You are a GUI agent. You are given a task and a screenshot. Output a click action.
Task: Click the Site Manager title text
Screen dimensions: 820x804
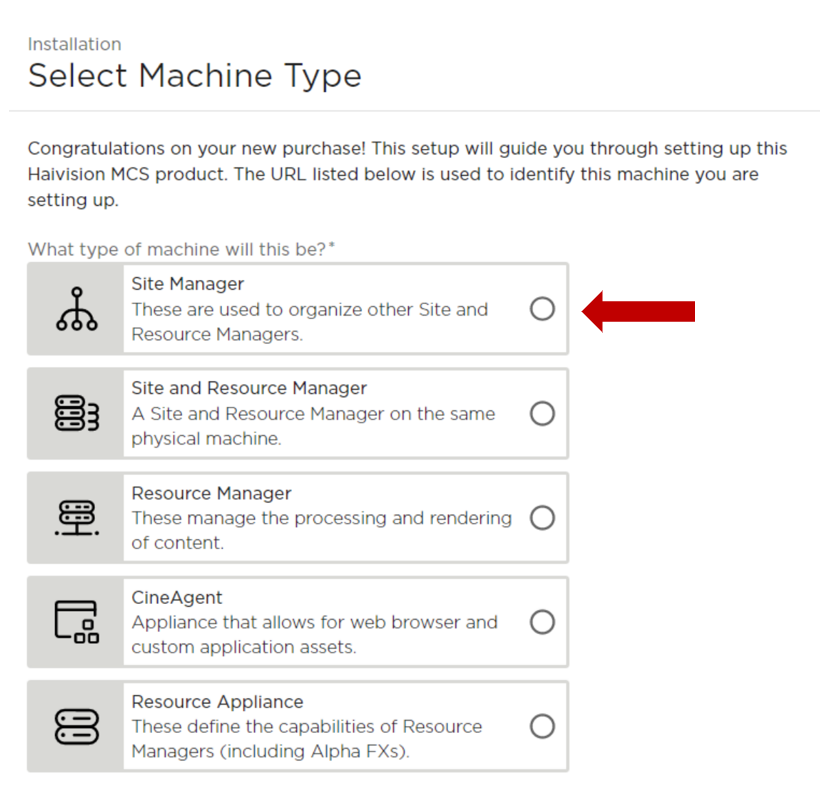click(188, 283)
